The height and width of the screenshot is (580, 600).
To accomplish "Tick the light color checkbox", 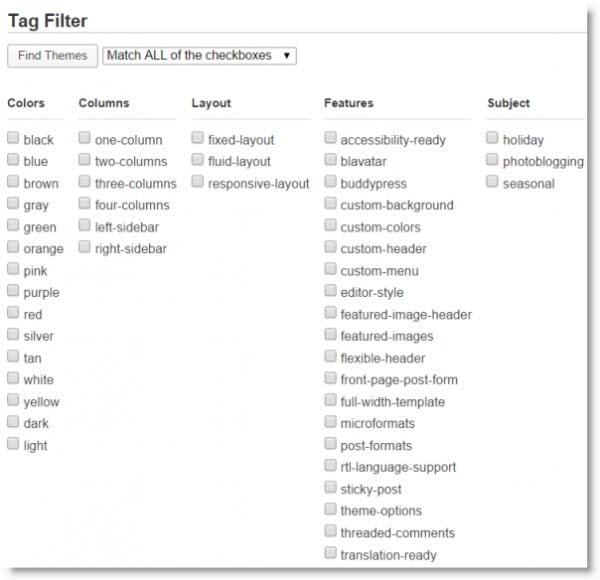I will [13, 443].
